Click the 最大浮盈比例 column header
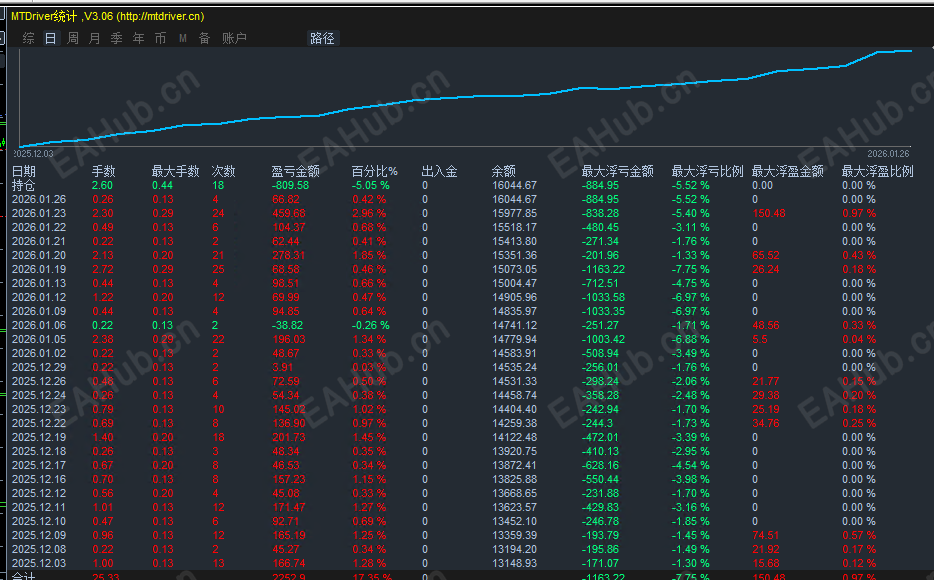 point(877,171)
